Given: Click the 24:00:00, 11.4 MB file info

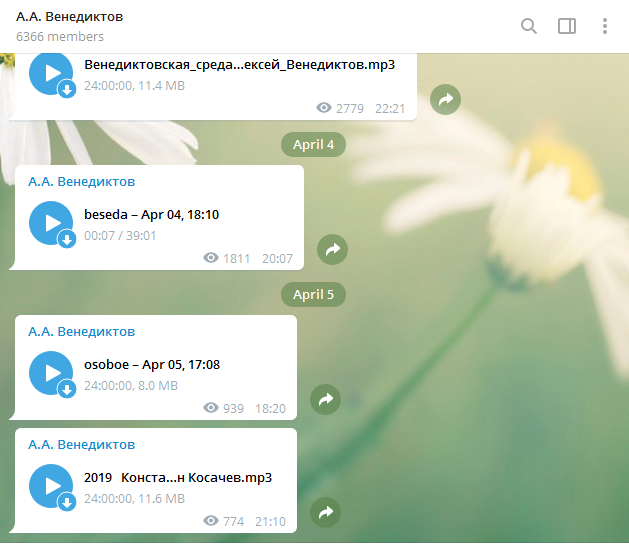Looking at the screenshot, I should [x=134, y=86].
